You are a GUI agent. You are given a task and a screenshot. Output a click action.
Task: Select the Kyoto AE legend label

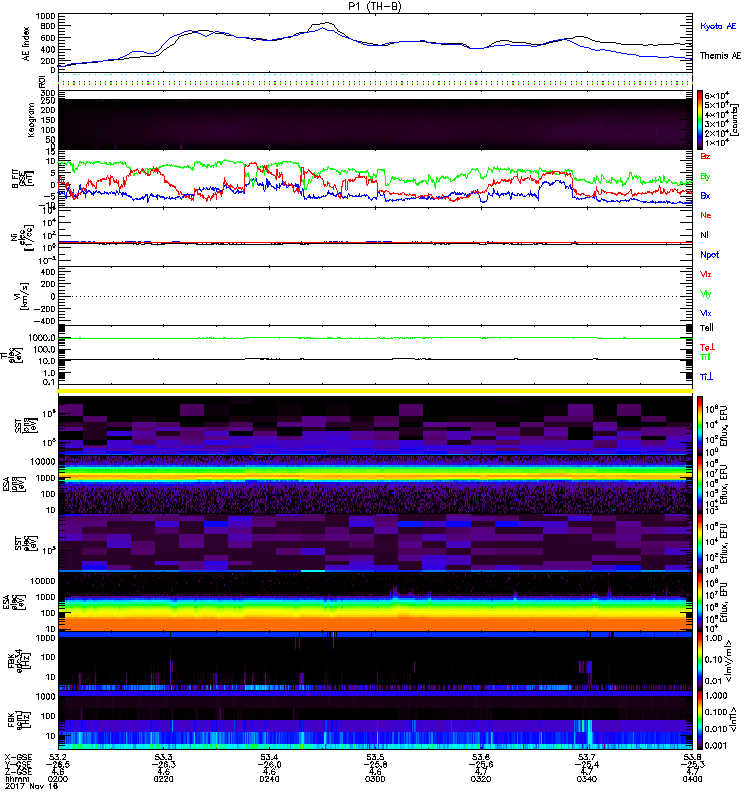click(718, 26)
